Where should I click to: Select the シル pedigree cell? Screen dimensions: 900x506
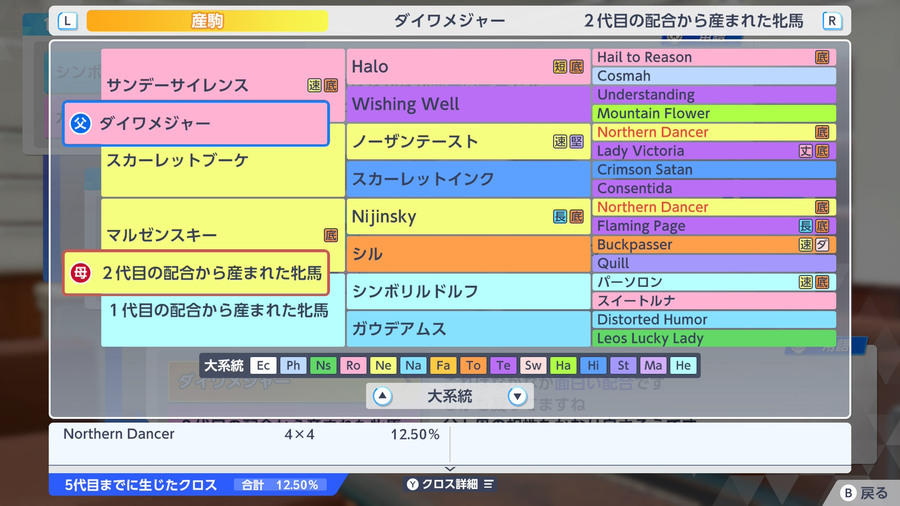coord(468,254)
